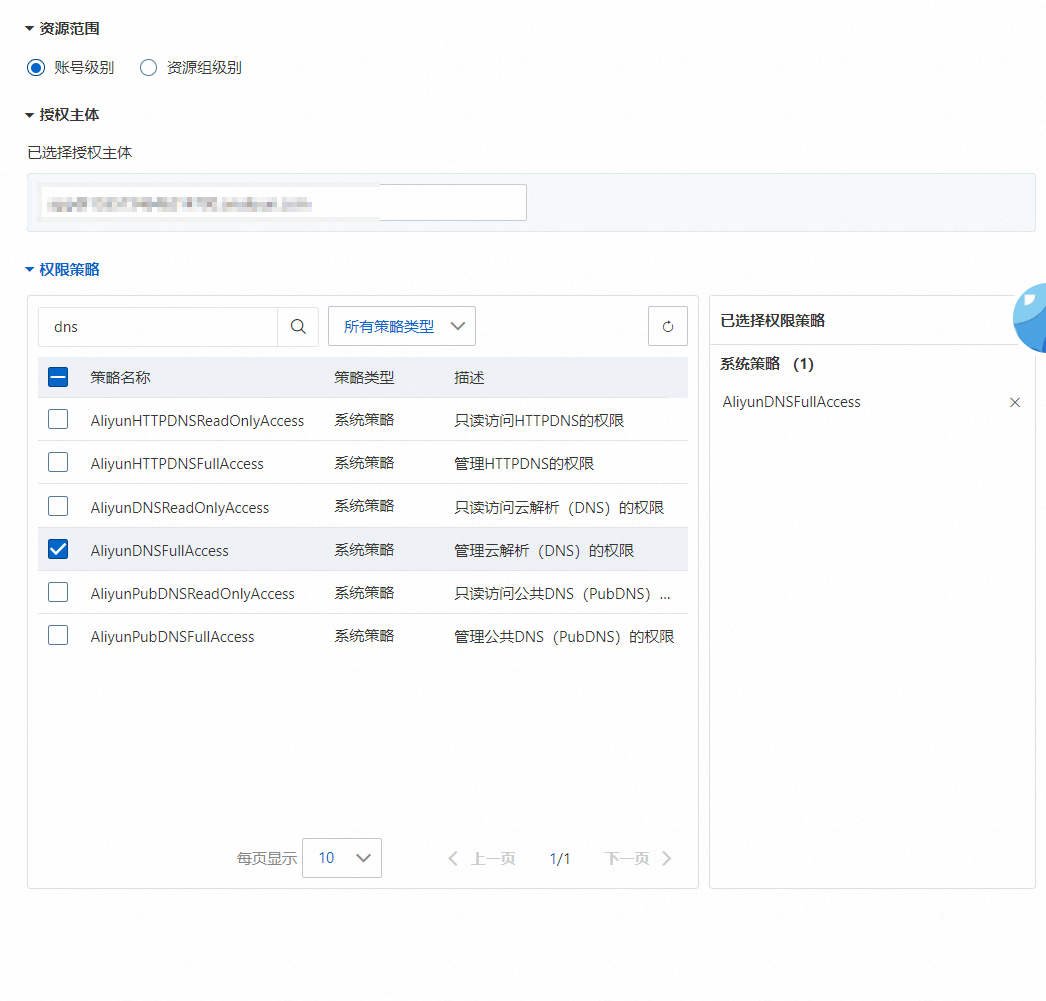Click truncated description 只读访问公共DNS（PubDNS）
This screenshot has height=1001, width=1046.
(x=562, y=594)
